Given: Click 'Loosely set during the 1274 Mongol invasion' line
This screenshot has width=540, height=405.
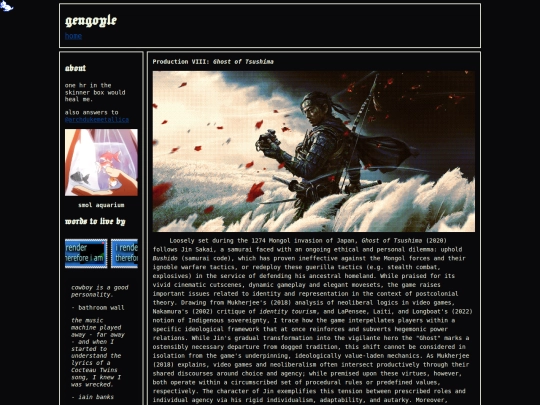Looking at the screenshot, I should click(x=308, y=240).
